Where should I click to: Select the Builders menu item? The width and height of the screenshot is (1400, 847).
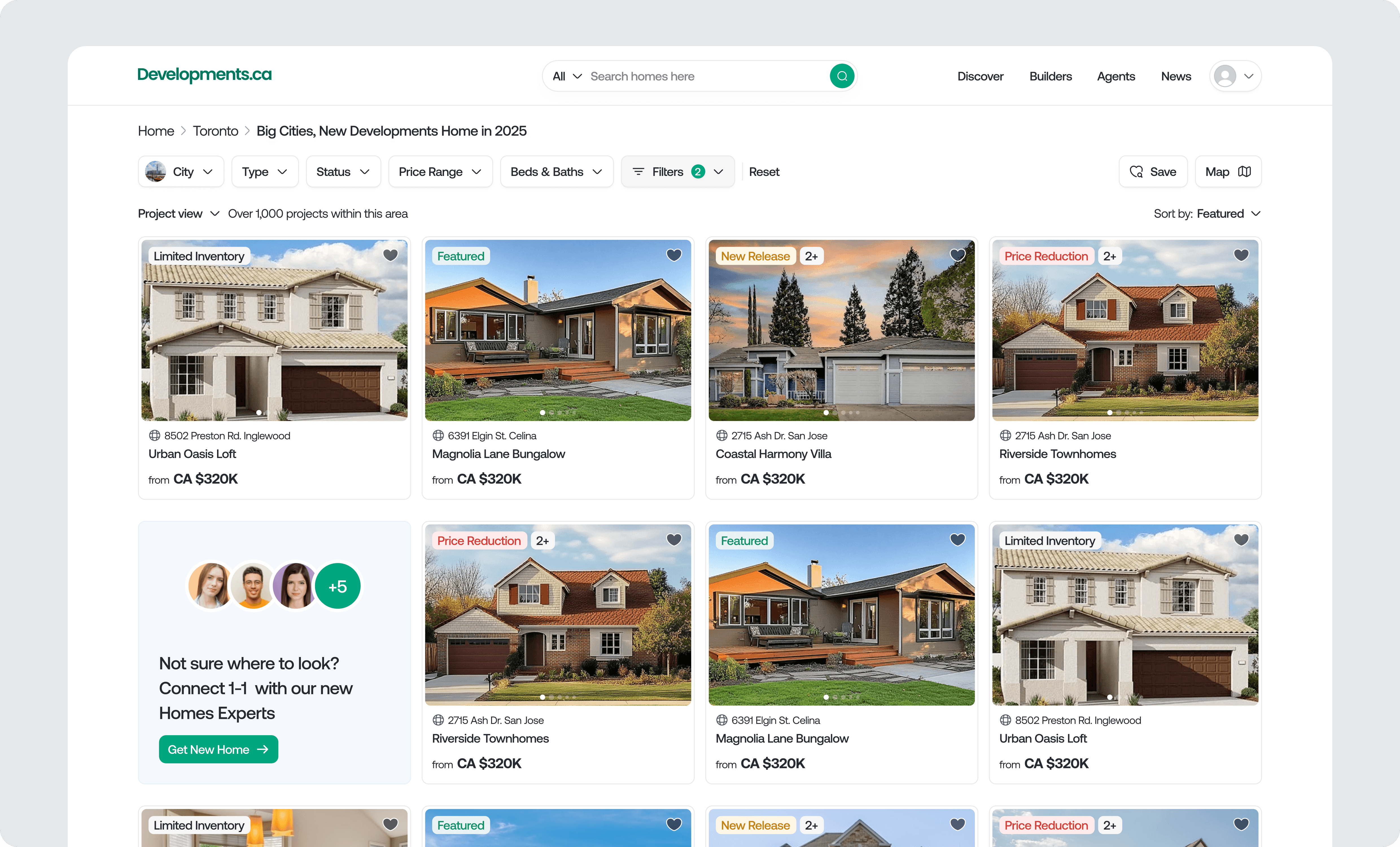click(x=1050, y=76)
